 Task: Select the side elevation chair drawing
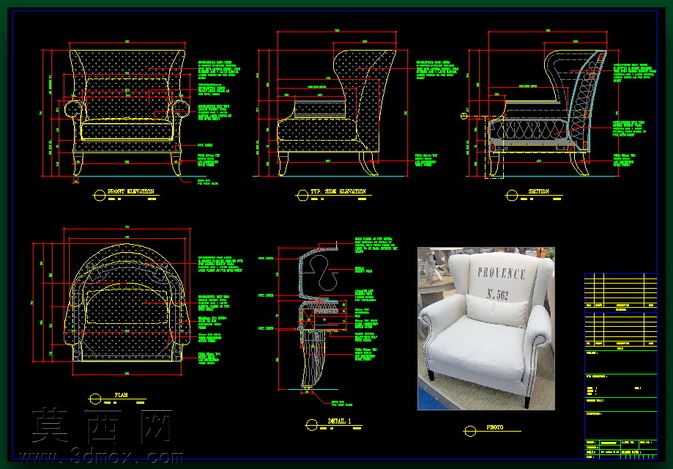(x=336, y=112)
